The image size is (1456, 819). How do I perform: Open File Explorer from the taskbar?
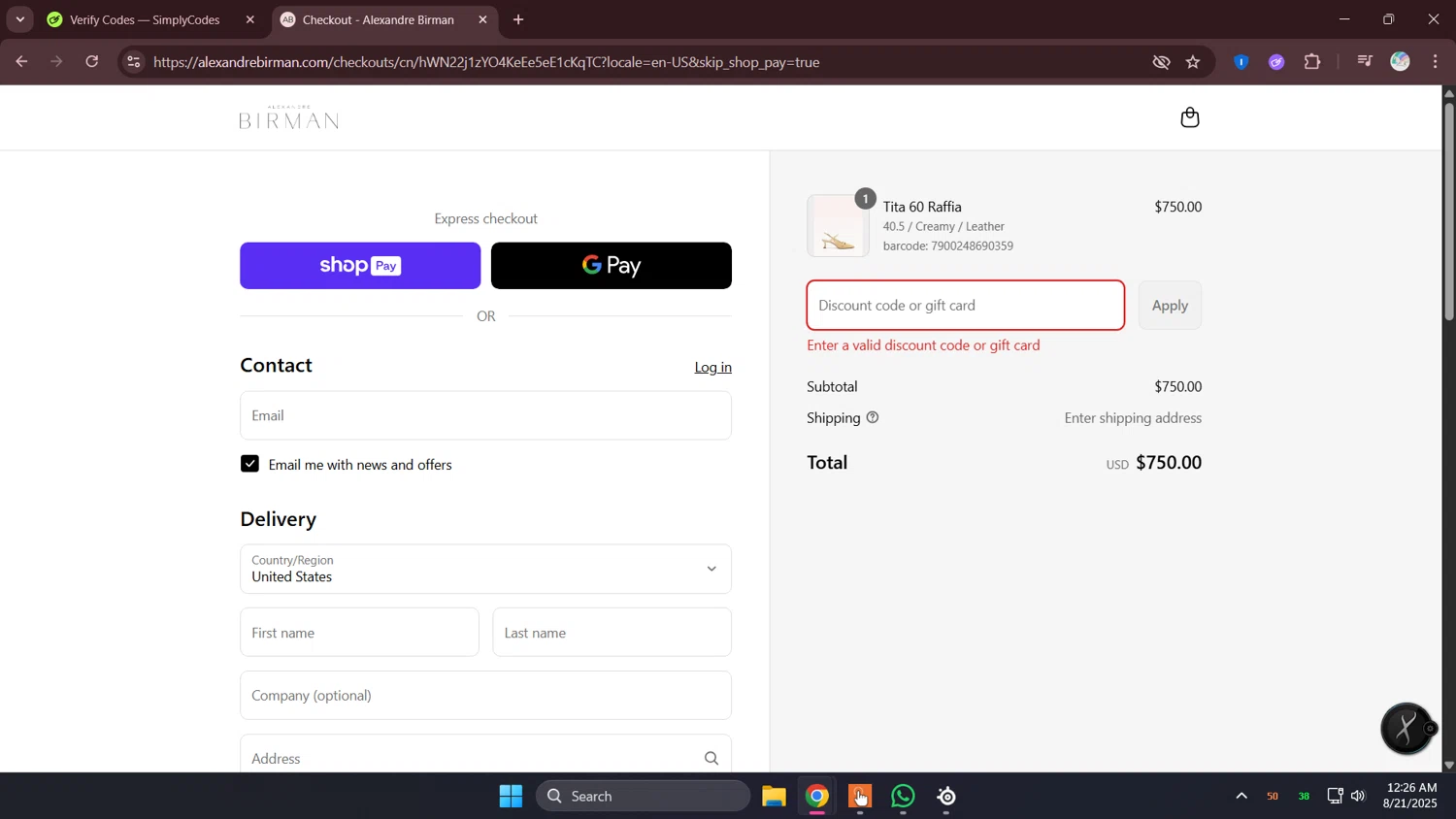pos(774,797)
